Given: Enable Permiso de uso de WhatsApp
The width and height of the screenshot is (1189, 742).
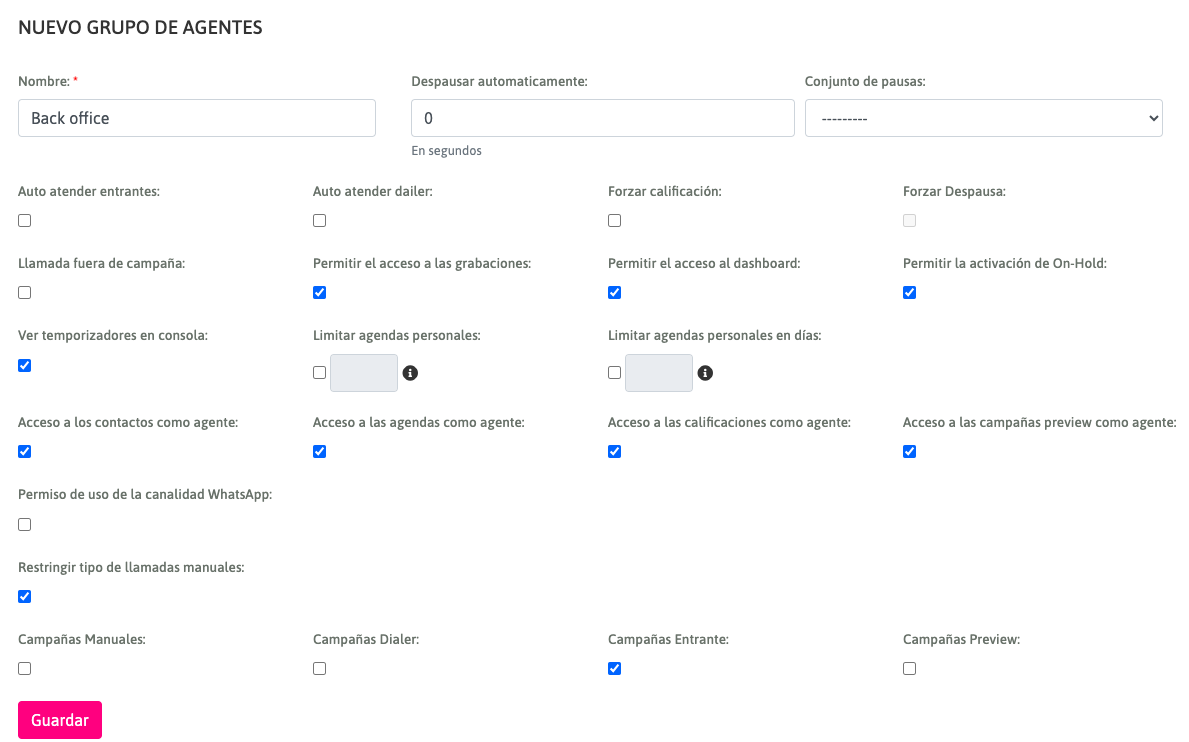Looking at the screenshot, I should click(25, 525).
